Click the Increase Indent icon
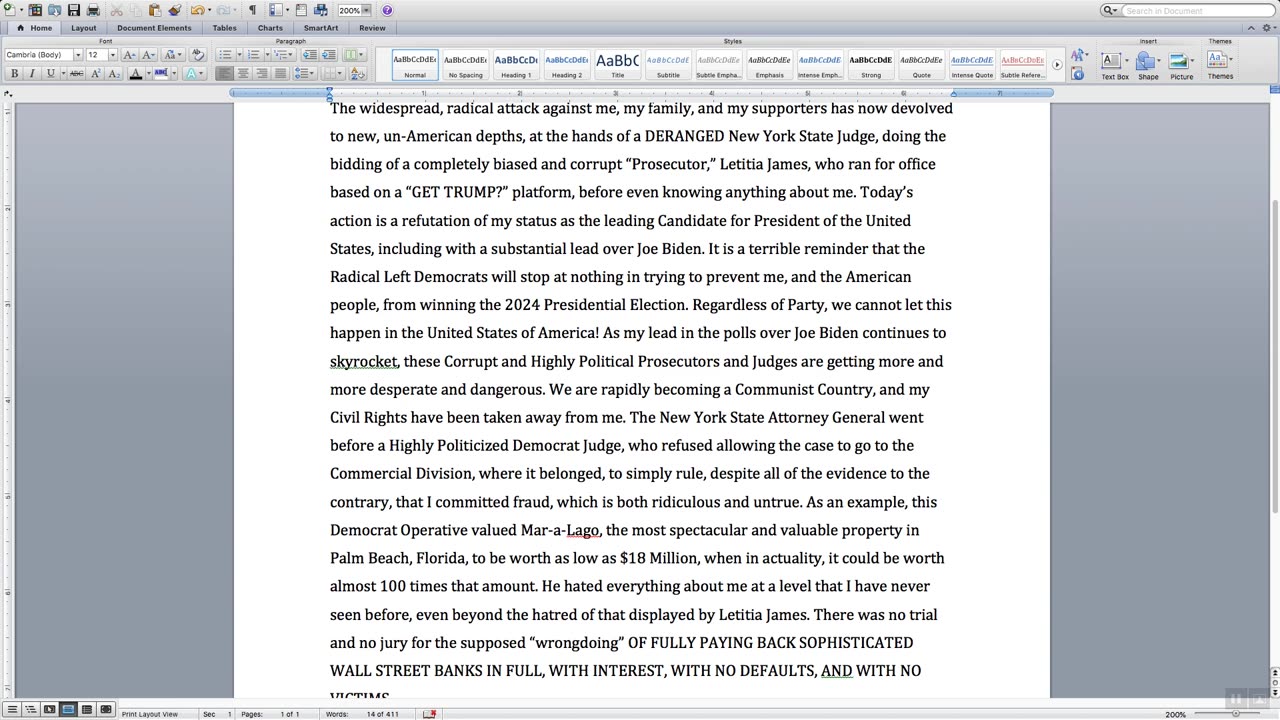 click(x=329, y=55)
